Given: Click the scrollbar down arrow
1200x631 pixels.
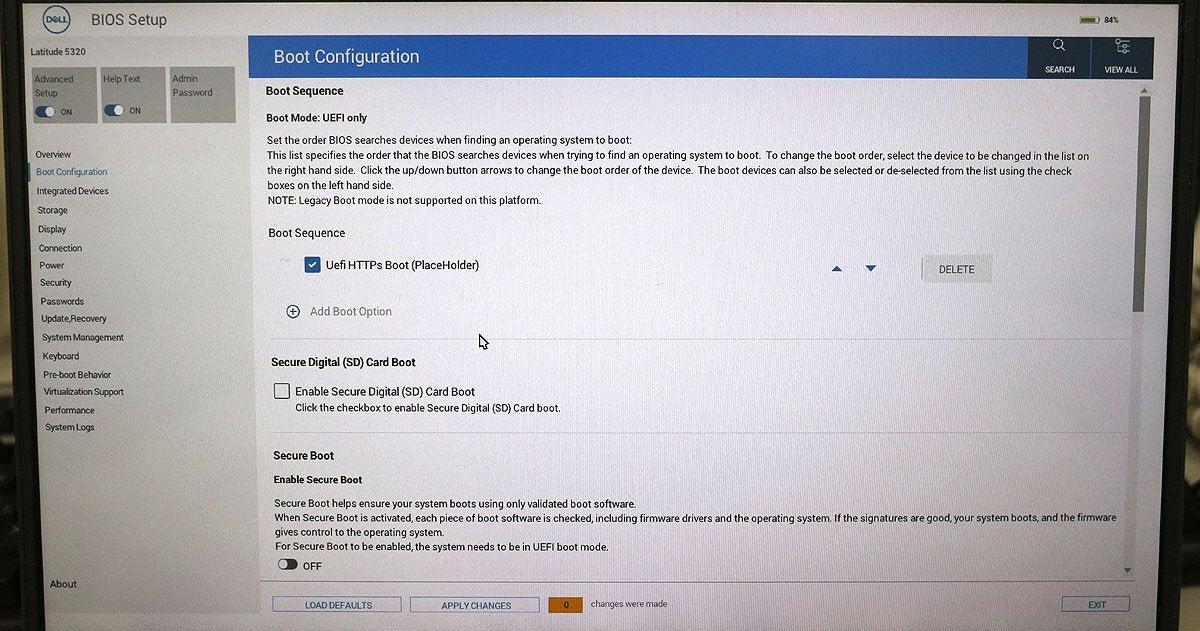Looking at the screenshot, I should [x=1128, y=569].
